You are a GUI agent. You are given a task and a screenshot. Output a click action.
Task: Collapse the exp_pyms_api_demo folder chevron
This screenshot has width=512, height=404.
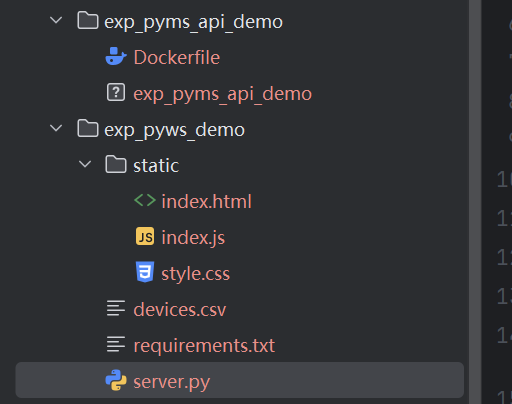[x=56, y=20]
